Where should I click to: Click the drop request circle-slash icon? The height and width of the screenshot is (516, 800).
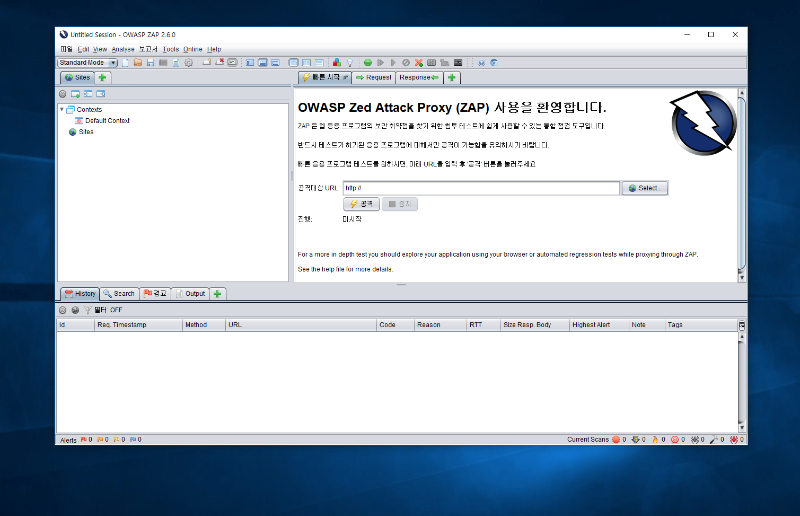click(x=406, y=63)
